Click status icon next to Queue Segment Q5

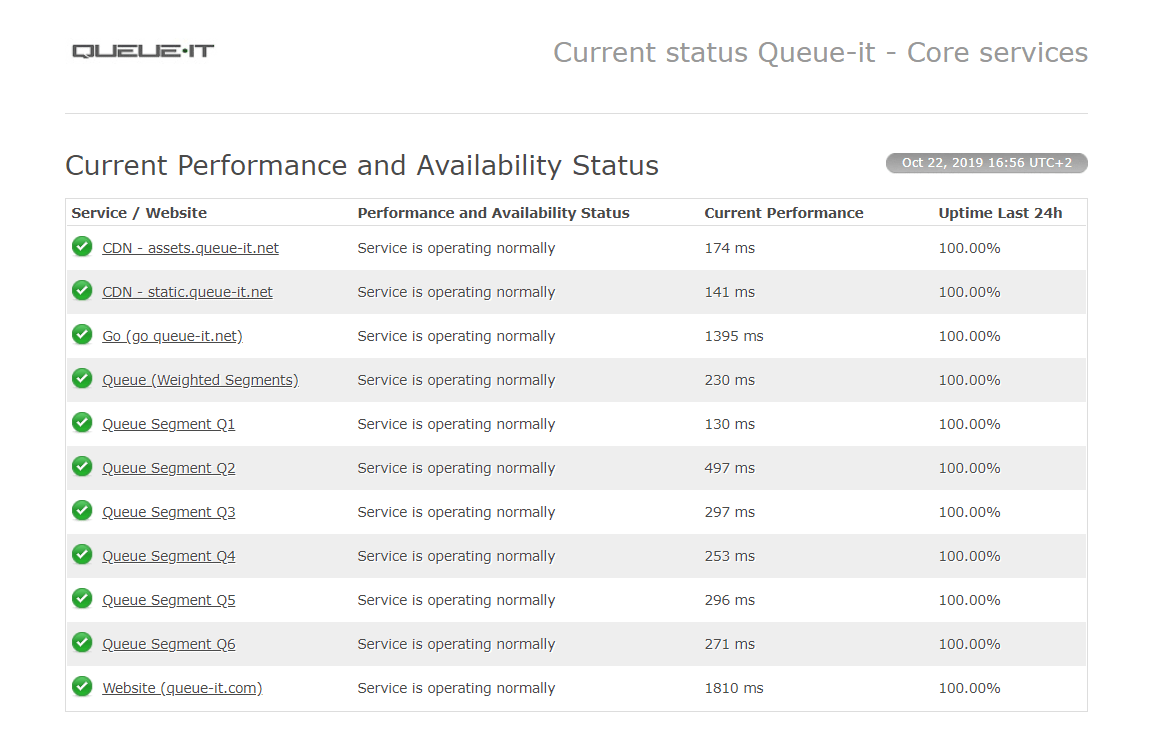(x=82, y=599)
